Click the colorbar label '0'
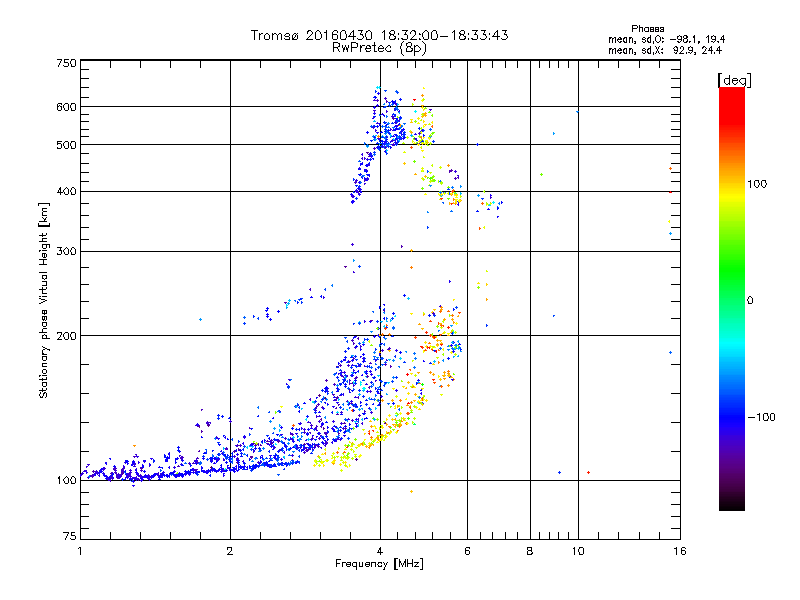This screenshot has height=600, width=800. [x=750, y=301]
